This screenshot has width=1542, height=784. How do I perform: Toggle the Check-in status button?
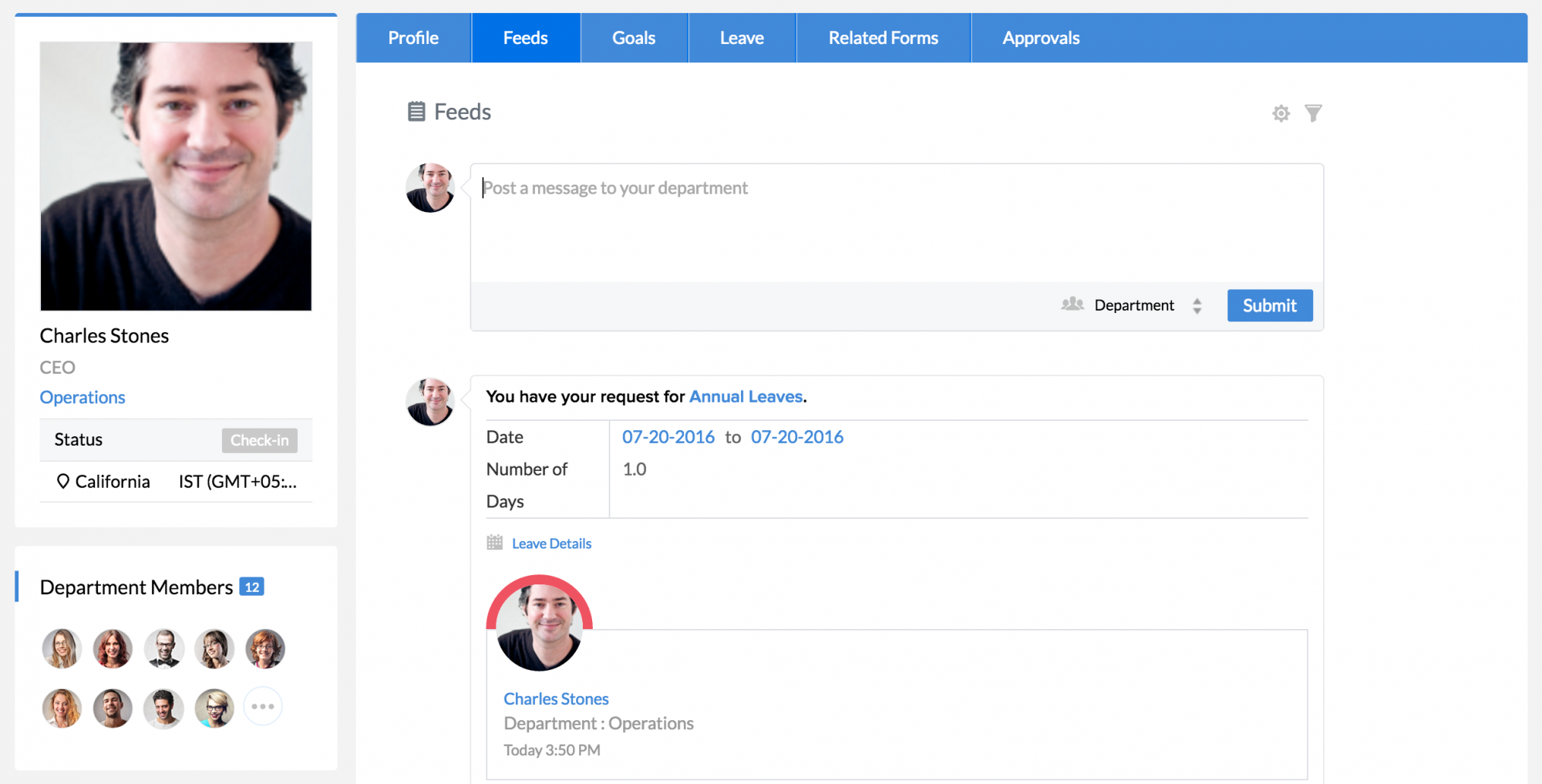(259, 440)
